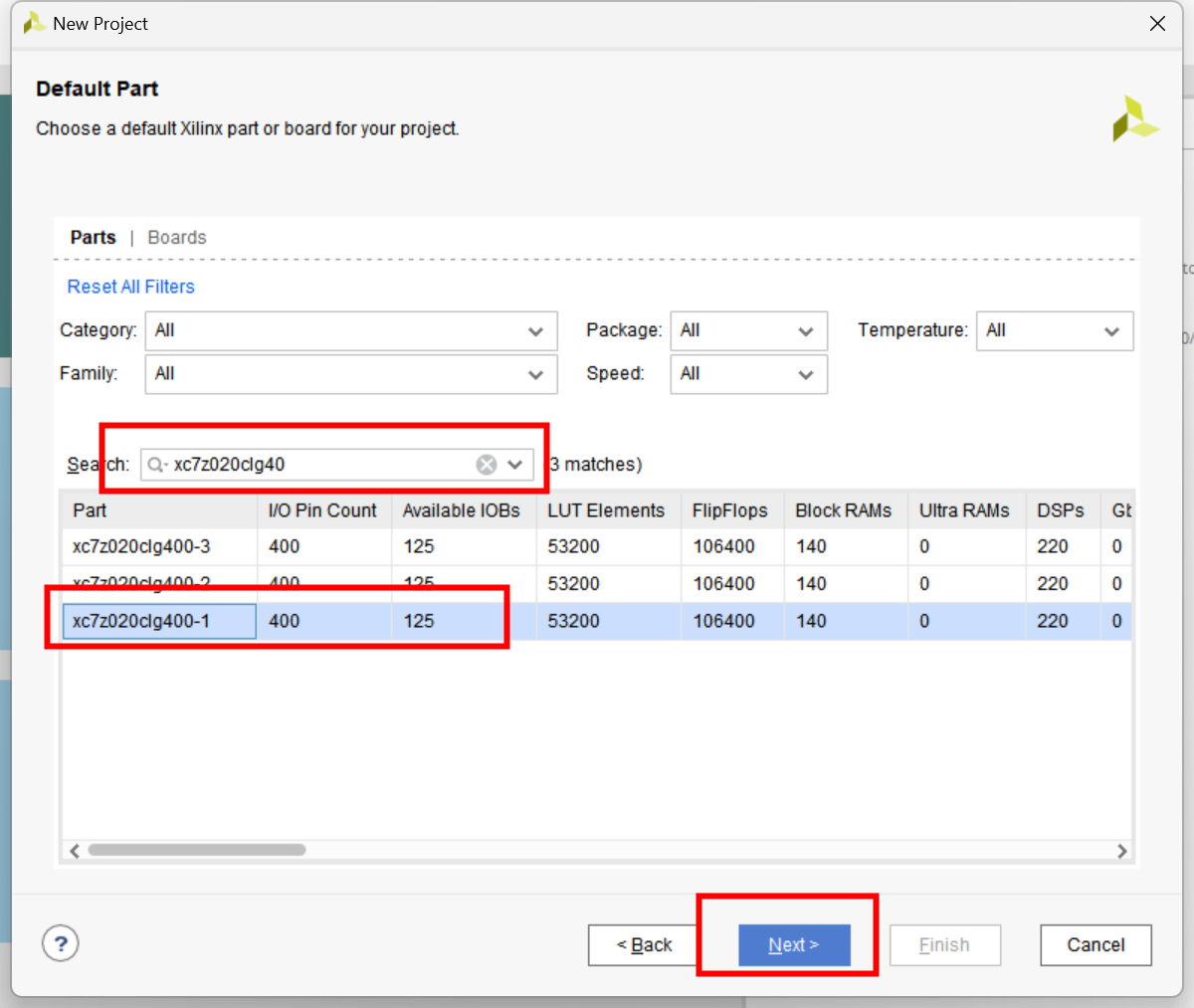Click the disabled Finish button

[x=944, y=945]
